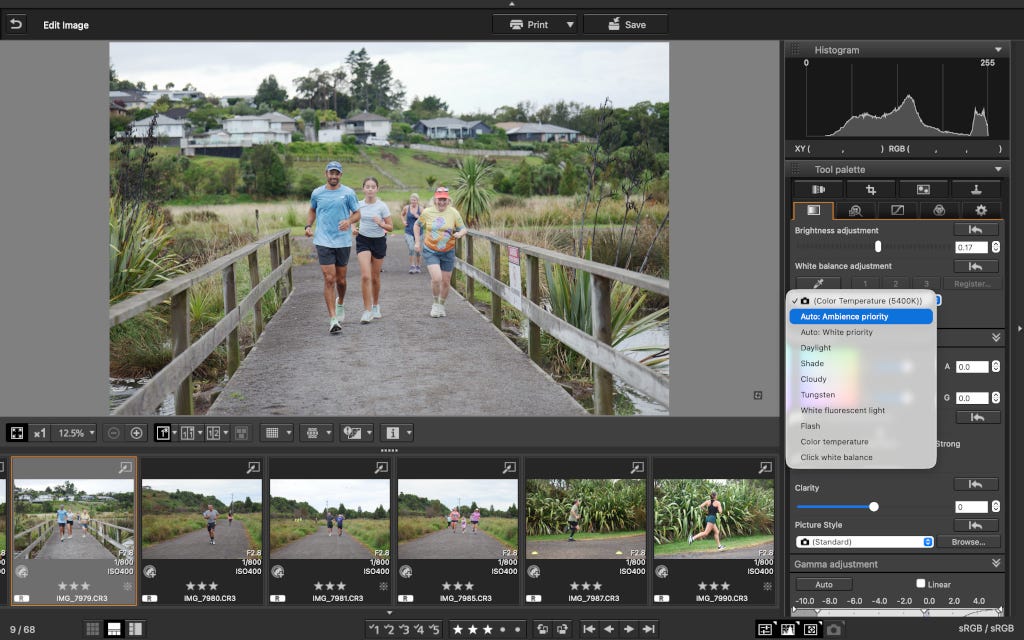
Task: Toggle the thumbnail grid view layout
Action: 93,629
